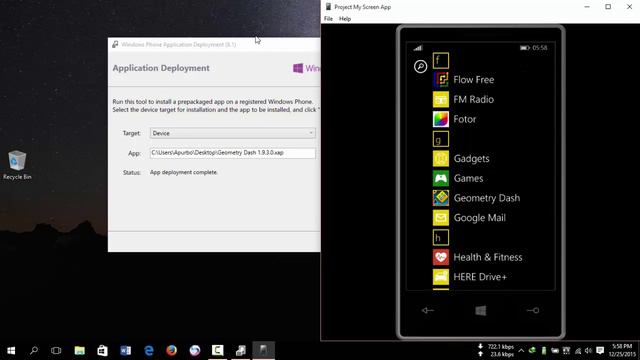Open taskbar search magnifier
The width and height of the screenshot is (640, 360).
click(34, 350)
